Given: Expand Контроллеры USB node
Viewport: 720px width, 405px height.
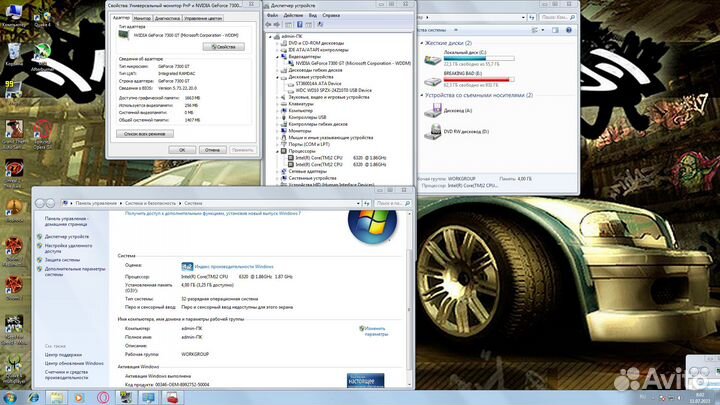Looking at the screenshot, I should click(x=278, y=117).
